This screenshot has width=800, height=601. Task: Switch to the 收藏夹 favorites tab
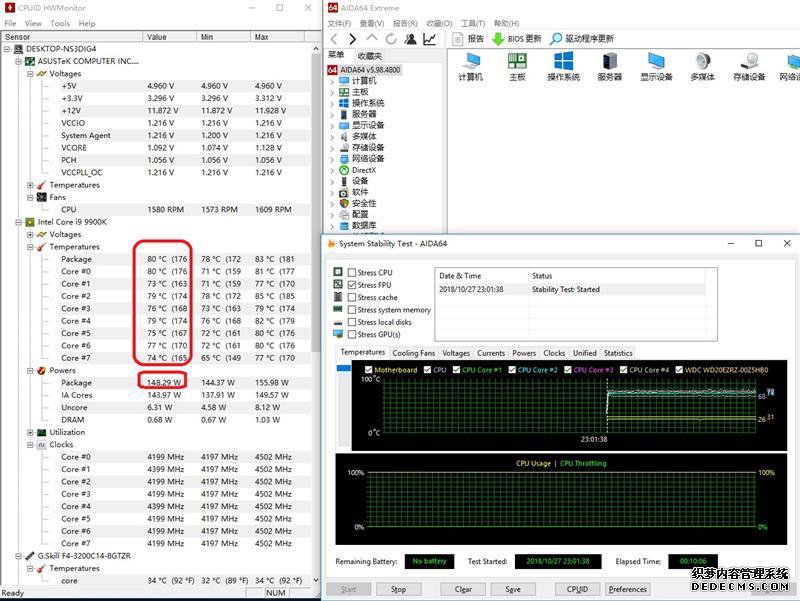click(370, 56)
